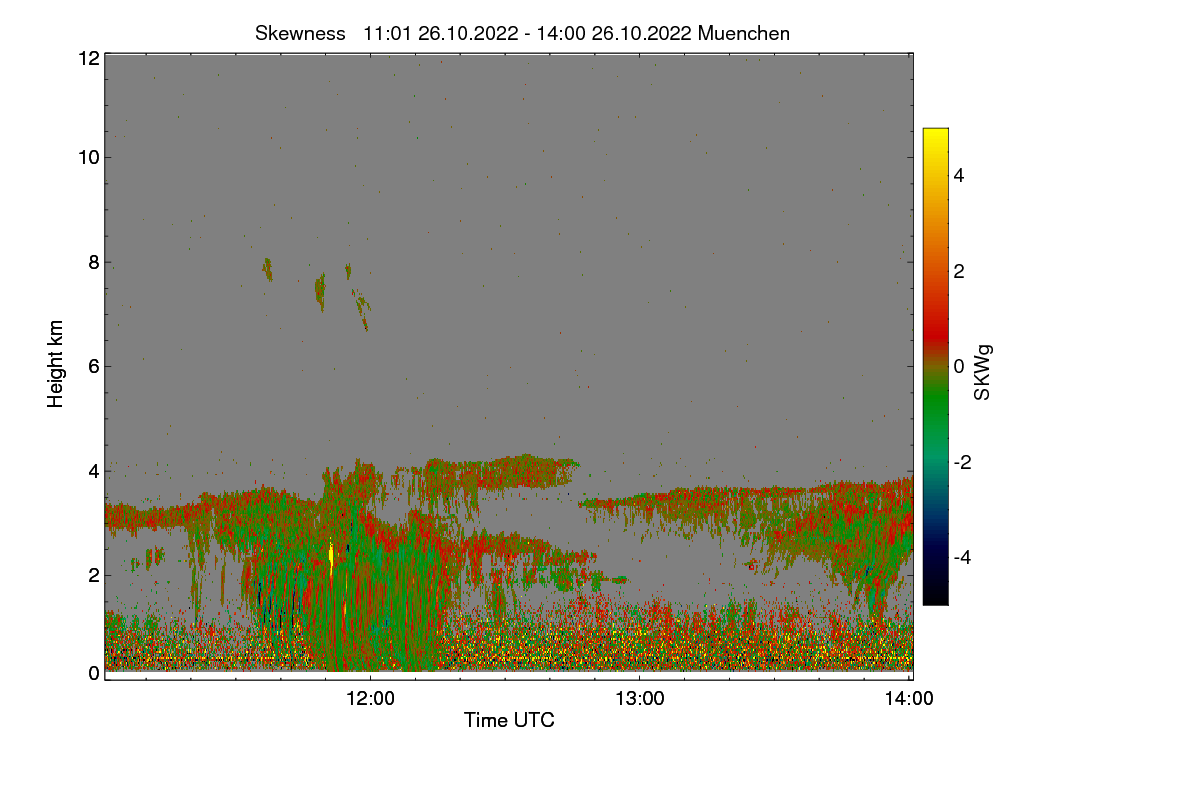Viewport: 1200px width, 800px height.
Task: Click the height tick label "10"
Action: (87, 157)
